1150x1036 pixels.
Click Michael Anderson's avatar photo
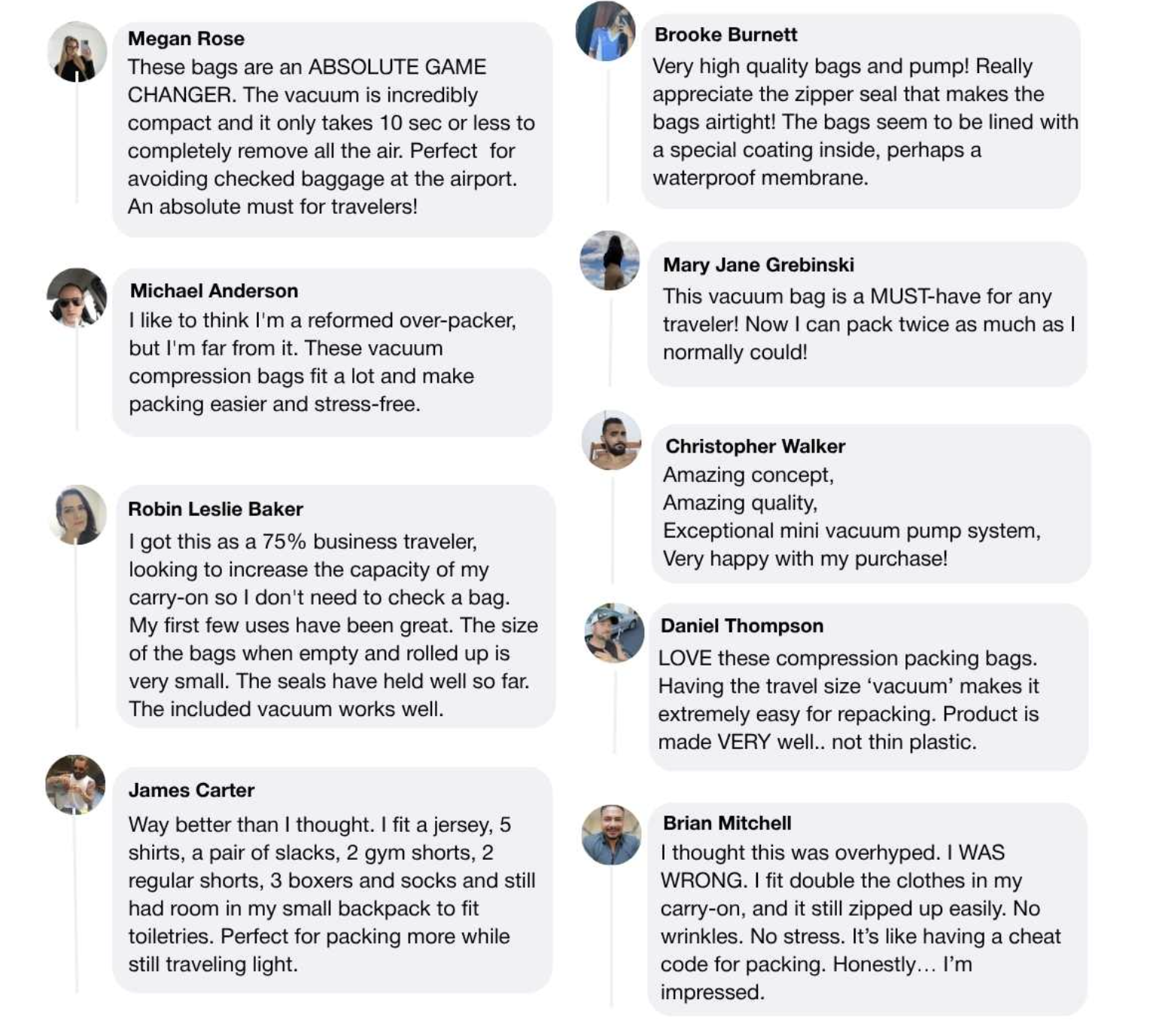[77, 298]
